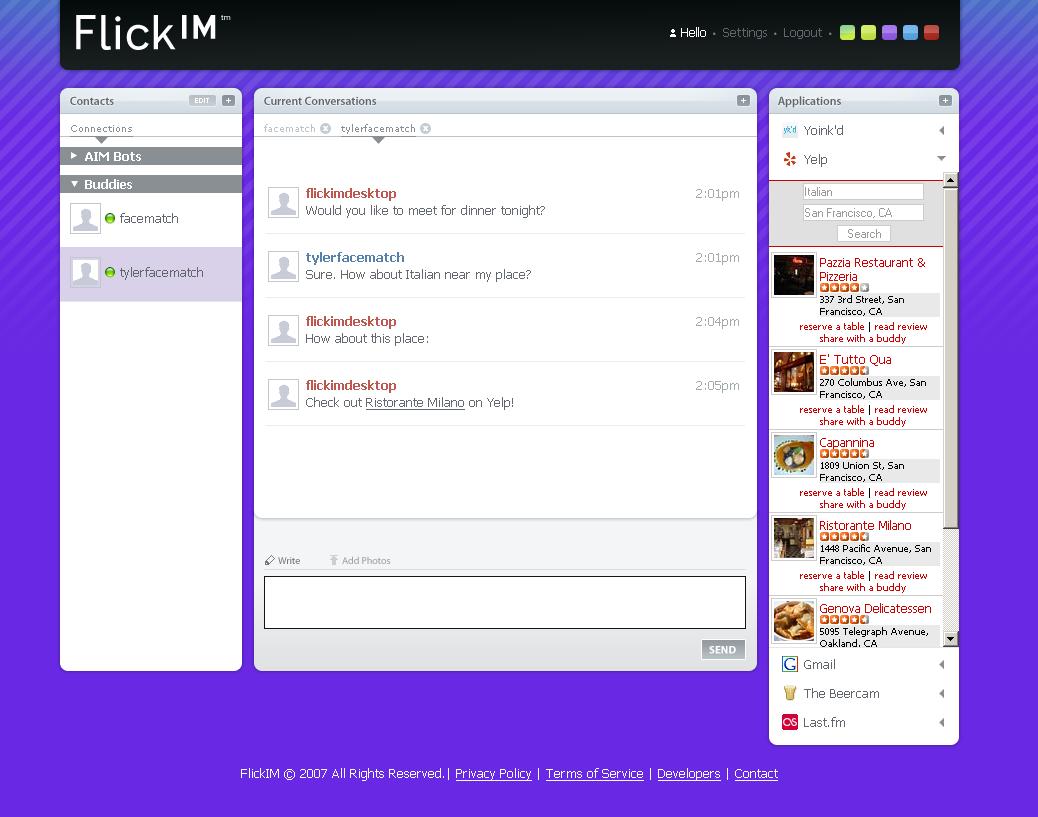The image size is (1038, 817).
Task: Click the Italian search term field
Action: (x=863, y=192)
